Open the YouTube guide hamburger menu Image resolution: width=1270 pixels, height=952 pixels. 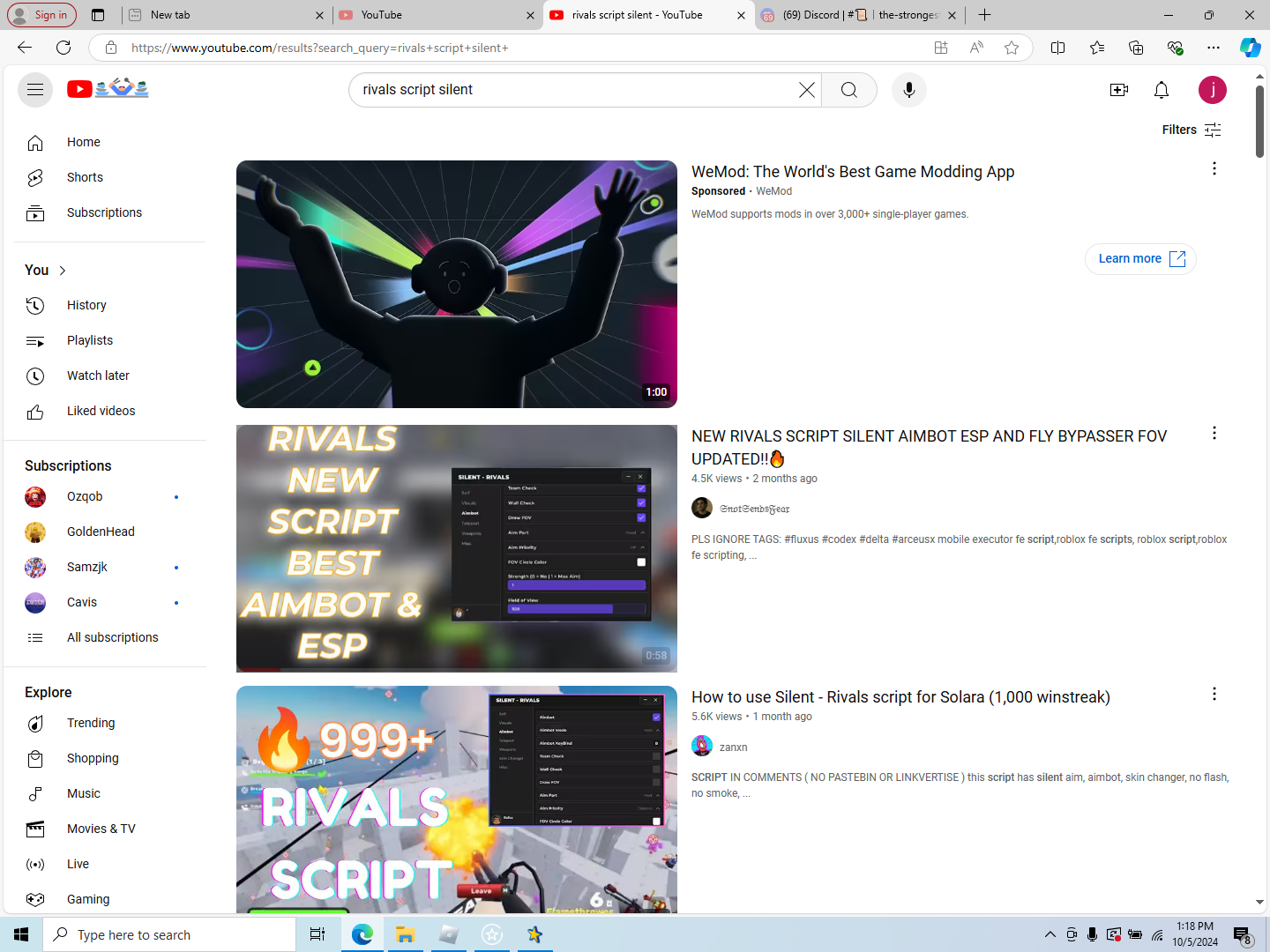coord(35,89)
